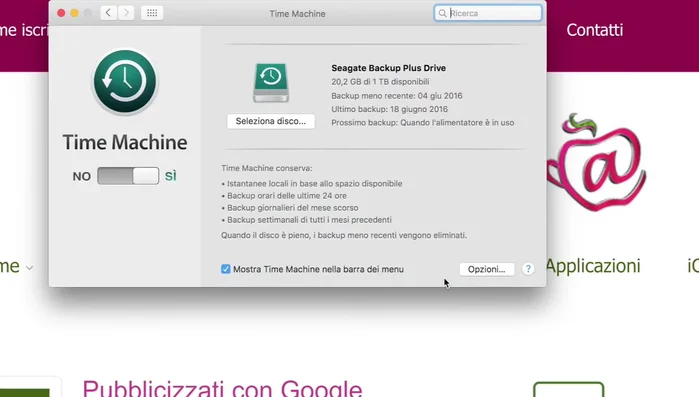Close the Time Machine window red button

tap(61, 13)
